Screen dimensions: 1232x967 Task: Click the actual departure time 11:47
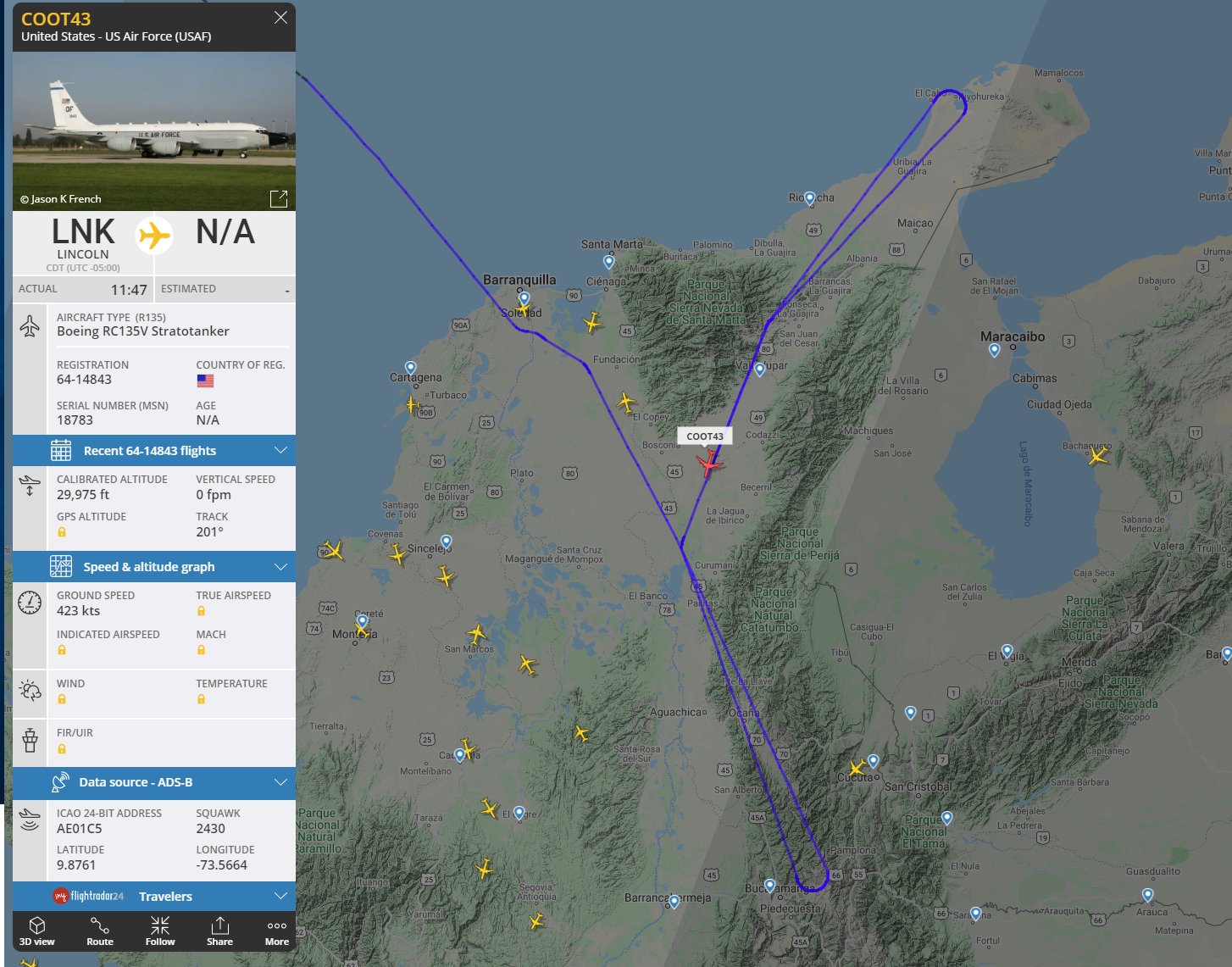click(x=129, y=290)
